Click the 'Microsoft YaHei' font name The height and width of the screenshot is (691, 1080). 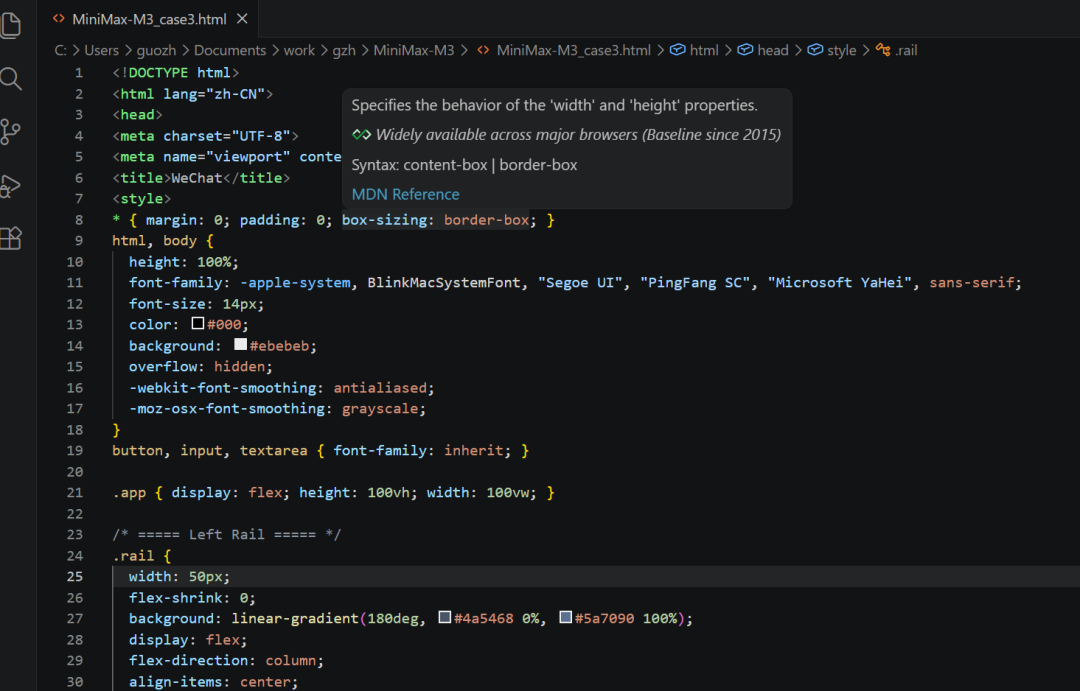(x=840, y=282)
